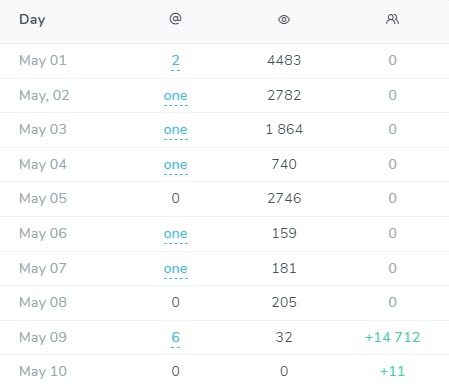Click the 2746 views value
Viewport: 449px width, 388px height.
click(x=284, y=198)
